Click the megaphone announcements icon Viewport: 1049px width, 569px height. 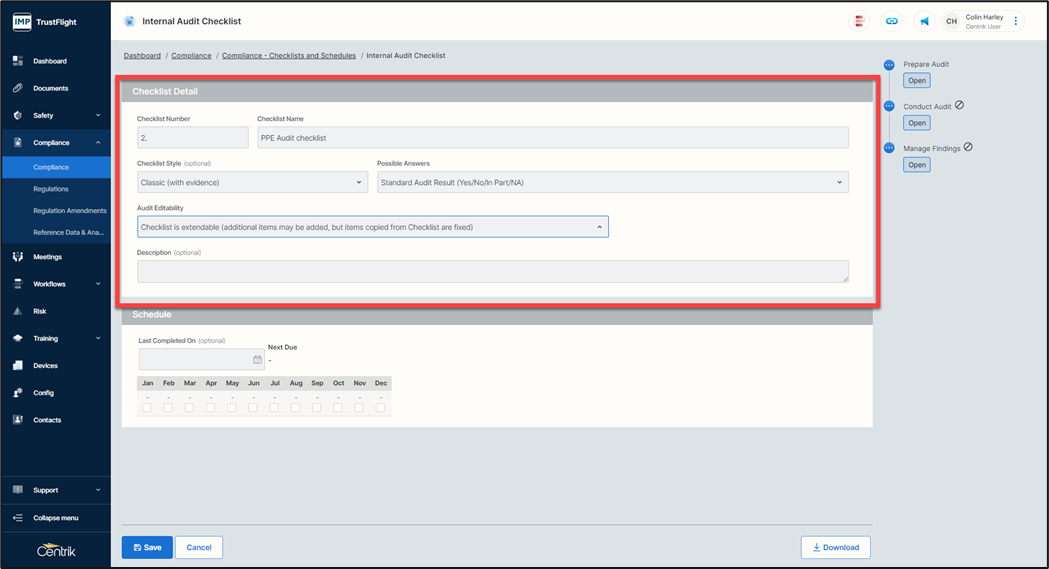click(924, 21)
